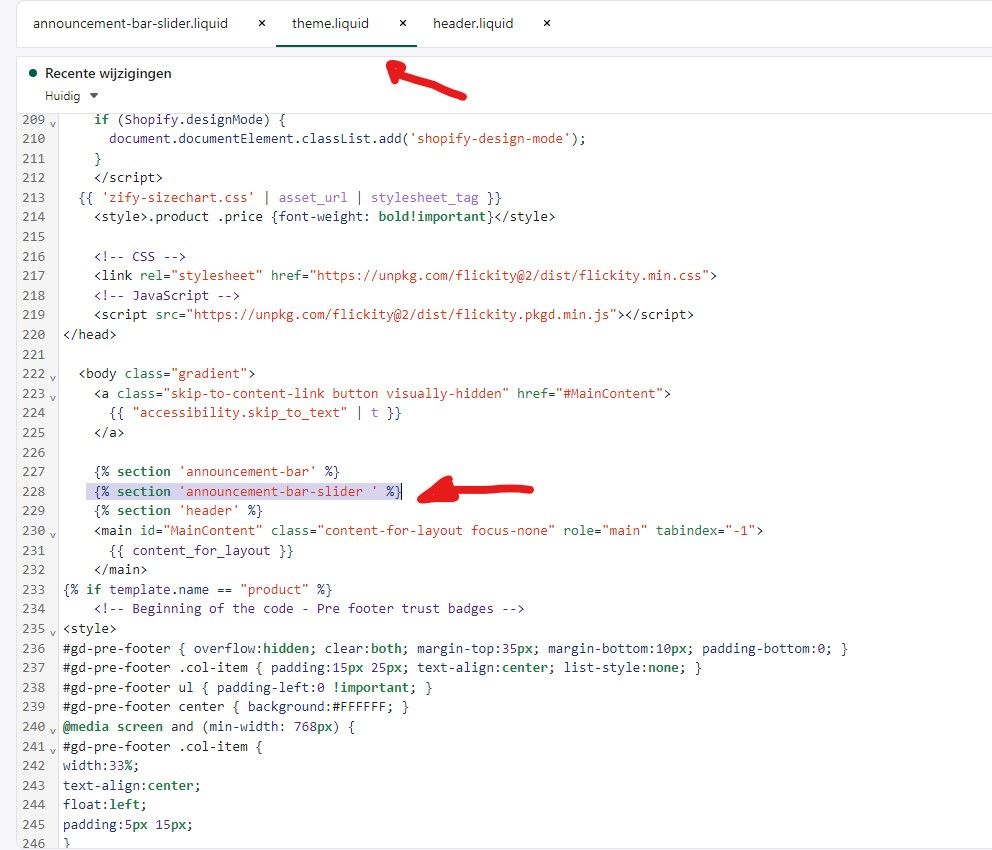Close the announcement-bar-slider.liquid tab

[x=261, y=23]
